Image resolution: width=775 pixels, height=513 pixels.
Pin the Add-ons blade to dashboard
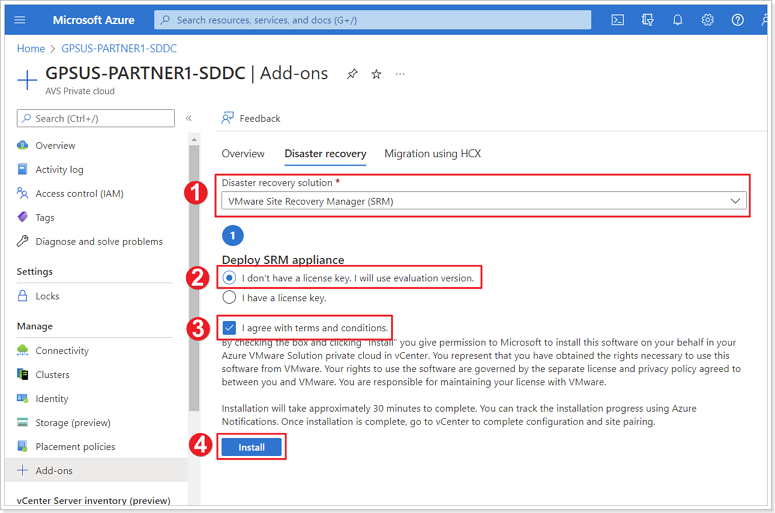tap(352, 74)
